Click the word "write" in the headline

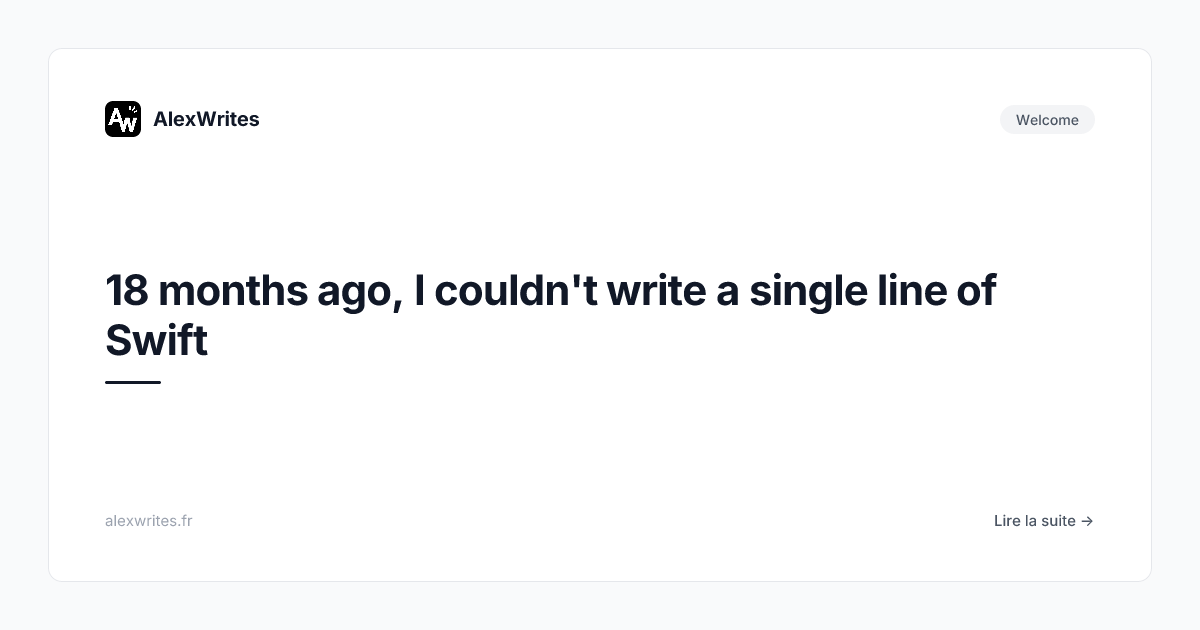[655, 291]
